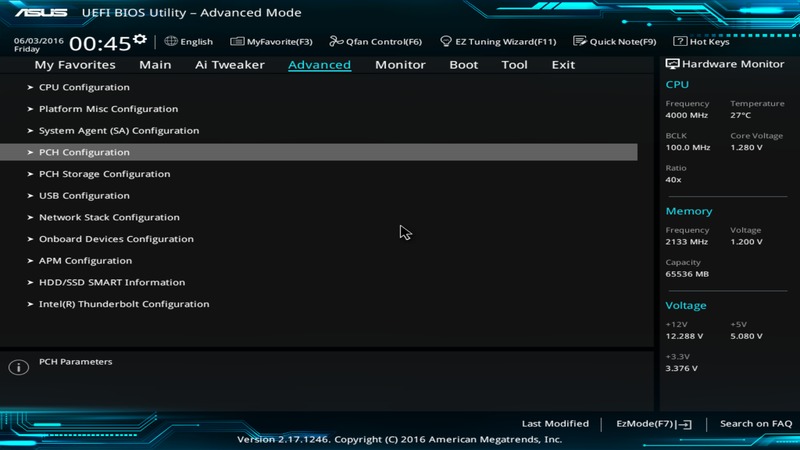Show Hot Keys help icon

[680, 42]
